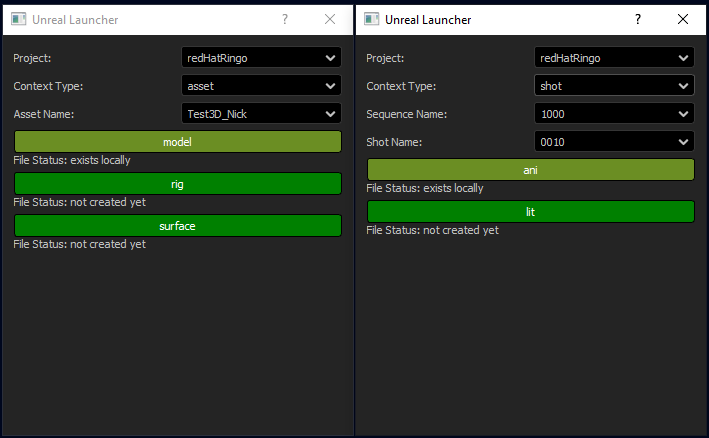The width and height of the screenshot is (709, 438).
Task: Click the app icon in the shot window title bar
Action: tap(372, 20)
